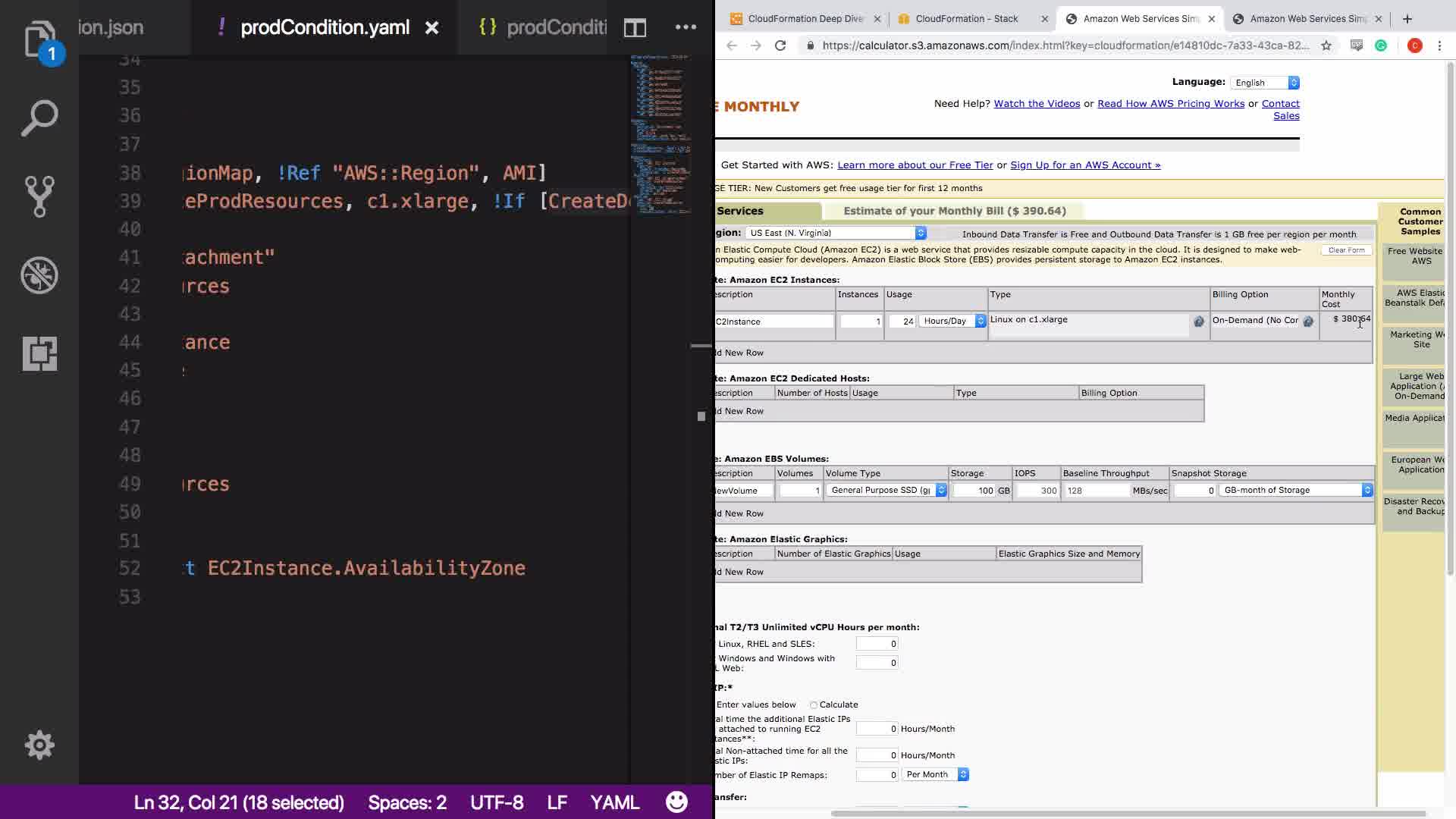Click the smiley feedback icon in status bar

[x=676, y=802]
